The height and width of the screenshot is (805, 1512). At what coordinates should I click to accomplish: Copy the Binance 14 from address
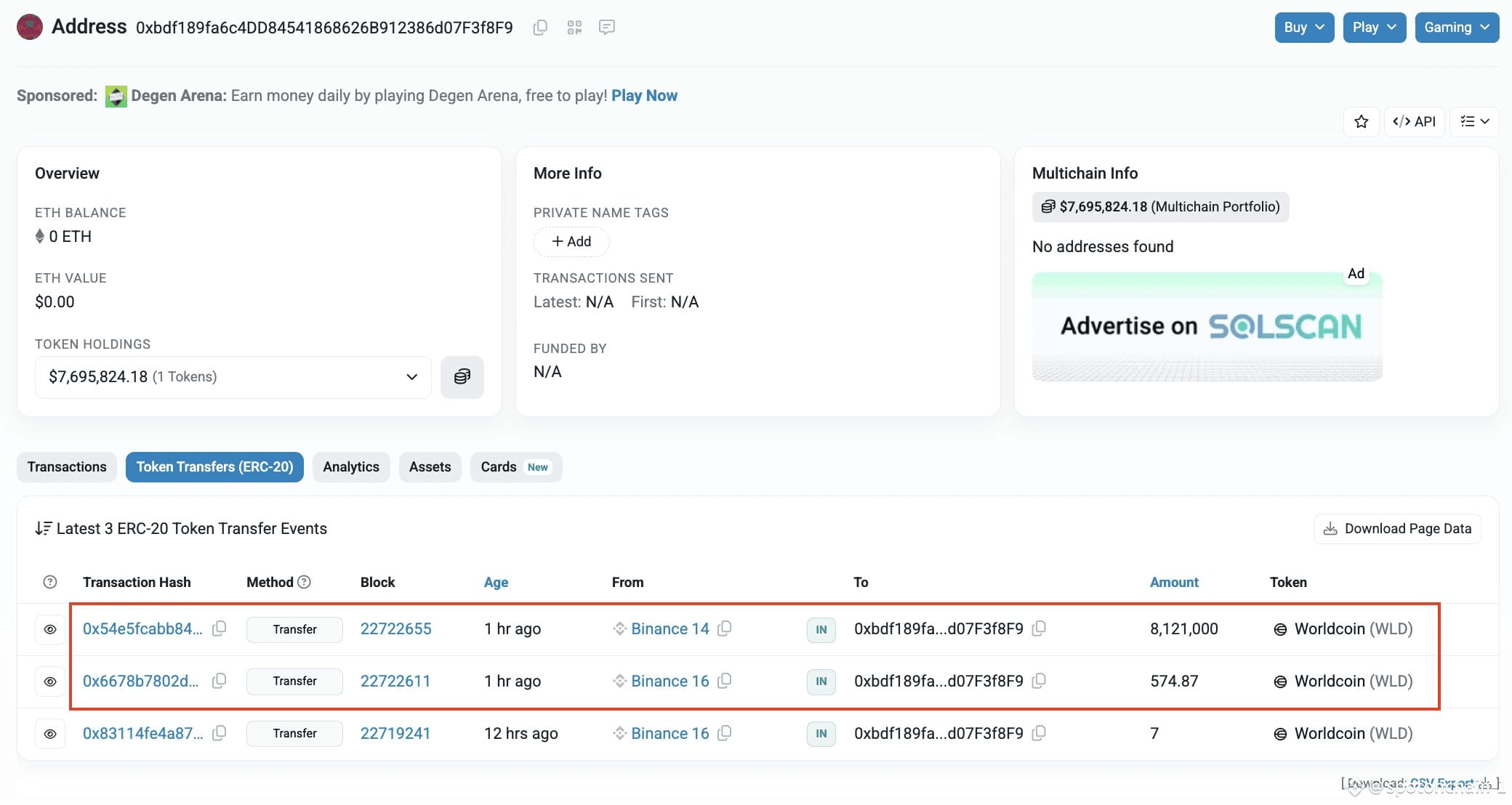[x=724, y=628]
